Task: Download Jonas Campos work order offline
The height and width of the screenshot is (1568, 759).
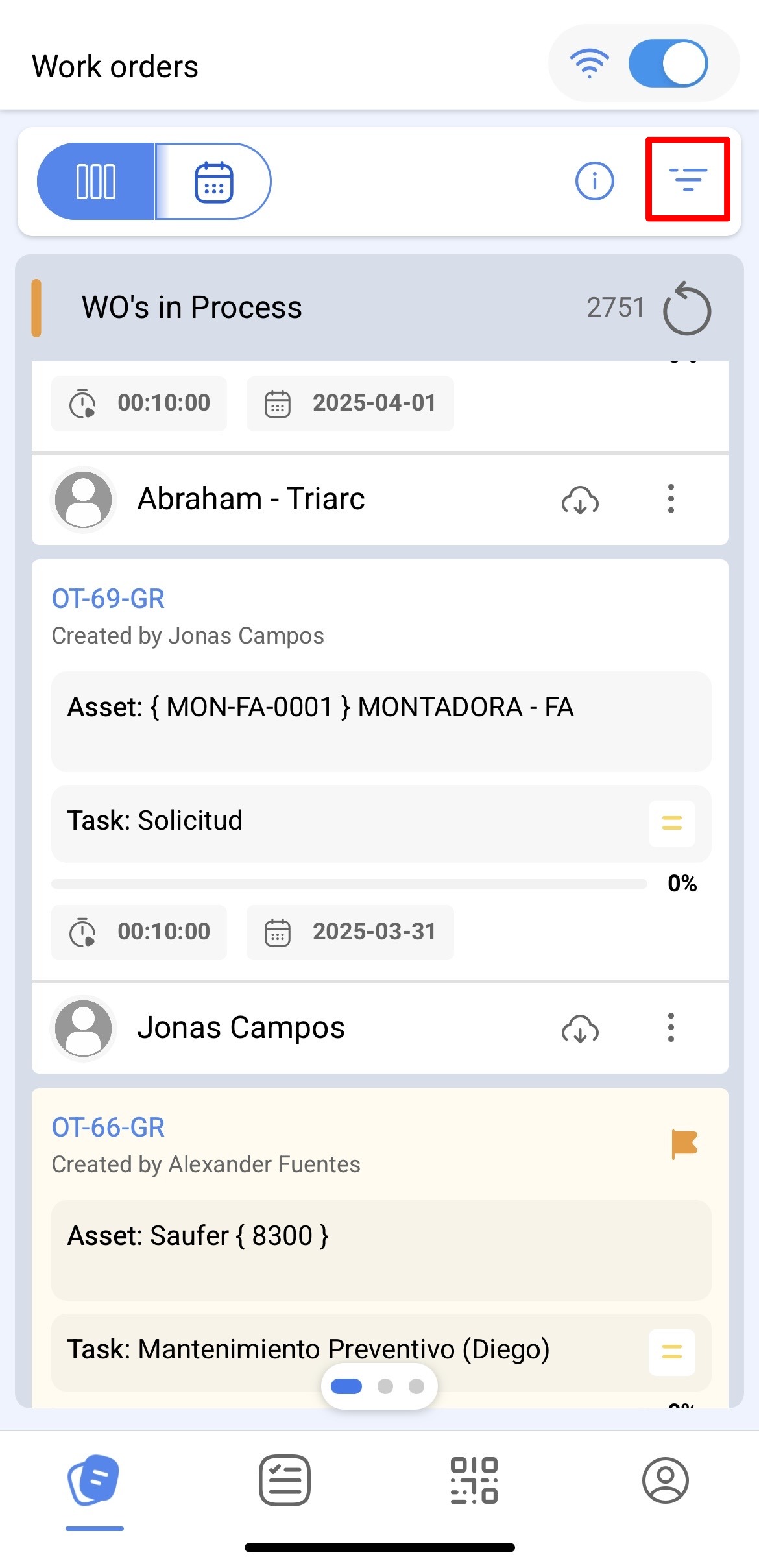Action: pyautogui.click(x=580, y=1028)
